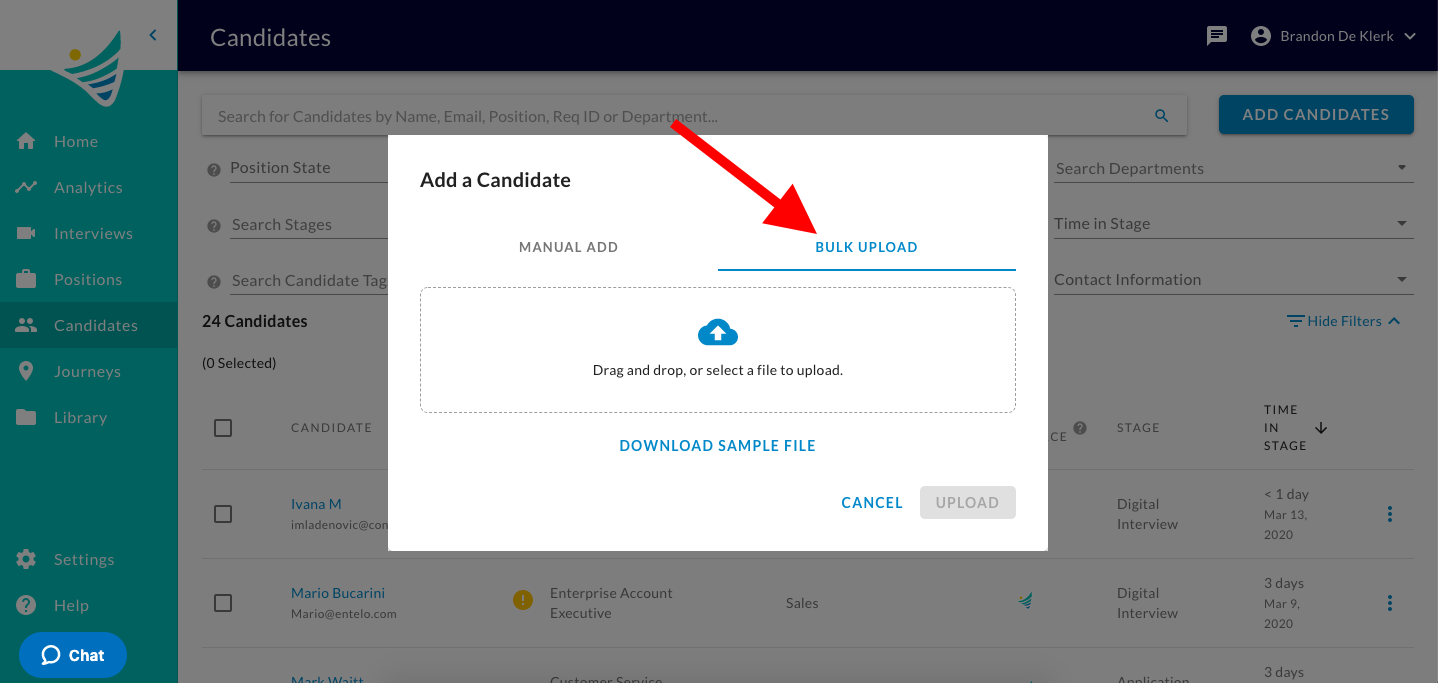Open row actions menu for Mario Bucarini
This screenshot has height=683, width=1438.
coord(1389,603)
